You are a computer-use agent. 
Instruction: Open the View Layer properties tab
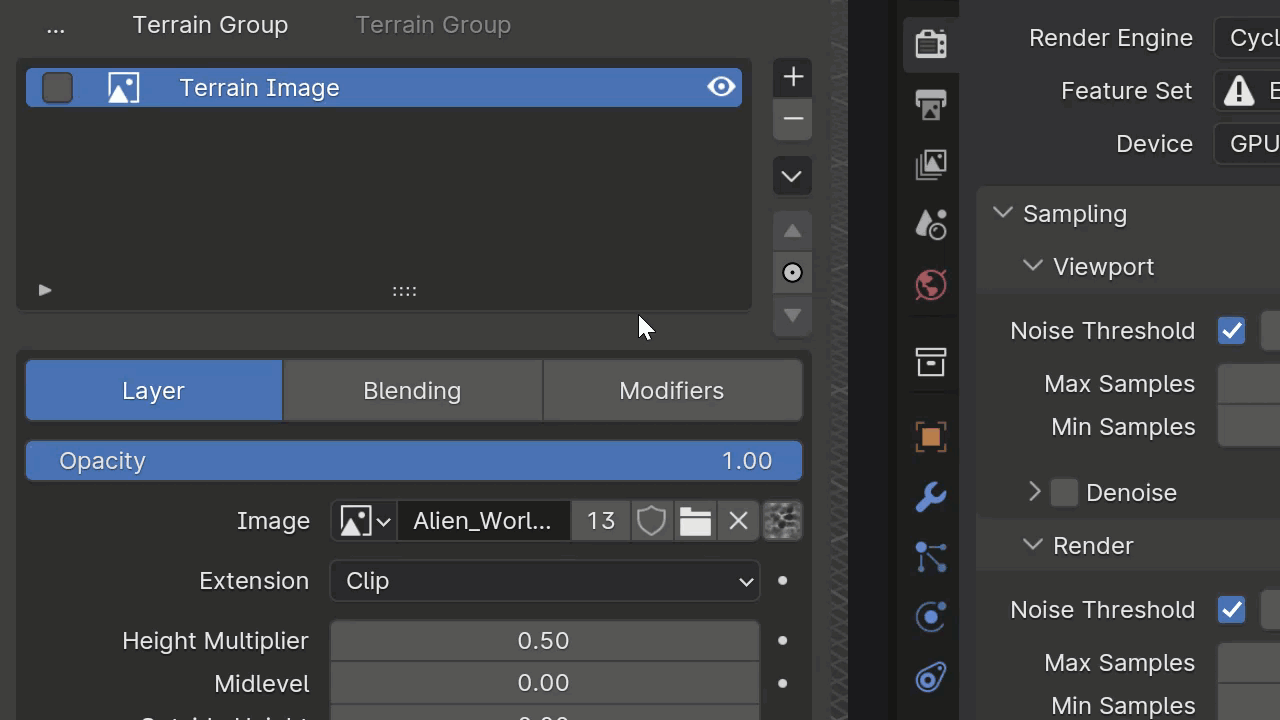pos(931,164)
